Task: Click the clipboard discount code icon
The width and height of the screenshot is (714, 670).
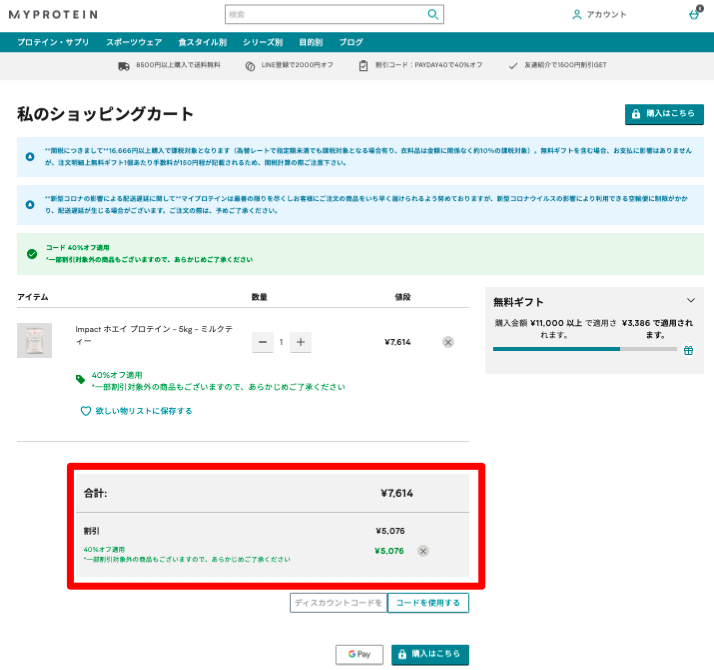Action: pyautogui.click(x=363, y=66)
